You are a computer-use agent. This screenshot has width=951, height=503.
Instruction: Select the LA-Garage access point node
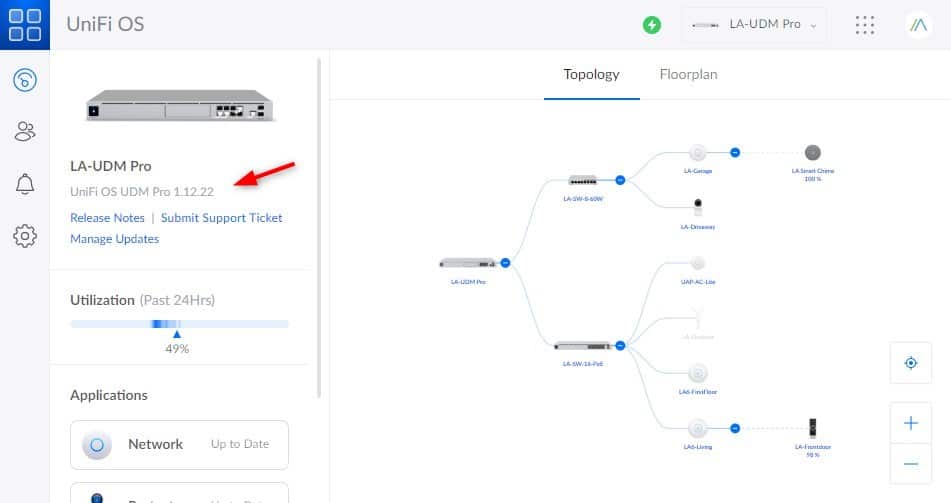tap(698, 152)
